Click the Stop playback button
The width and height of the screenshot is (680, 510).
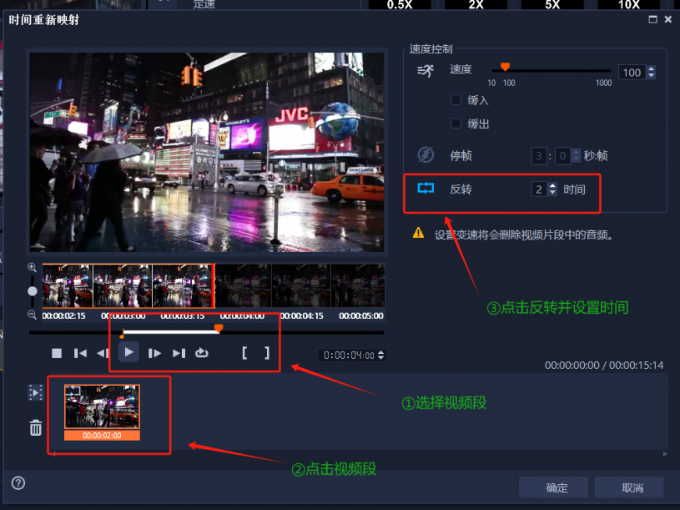click(57, 353)
